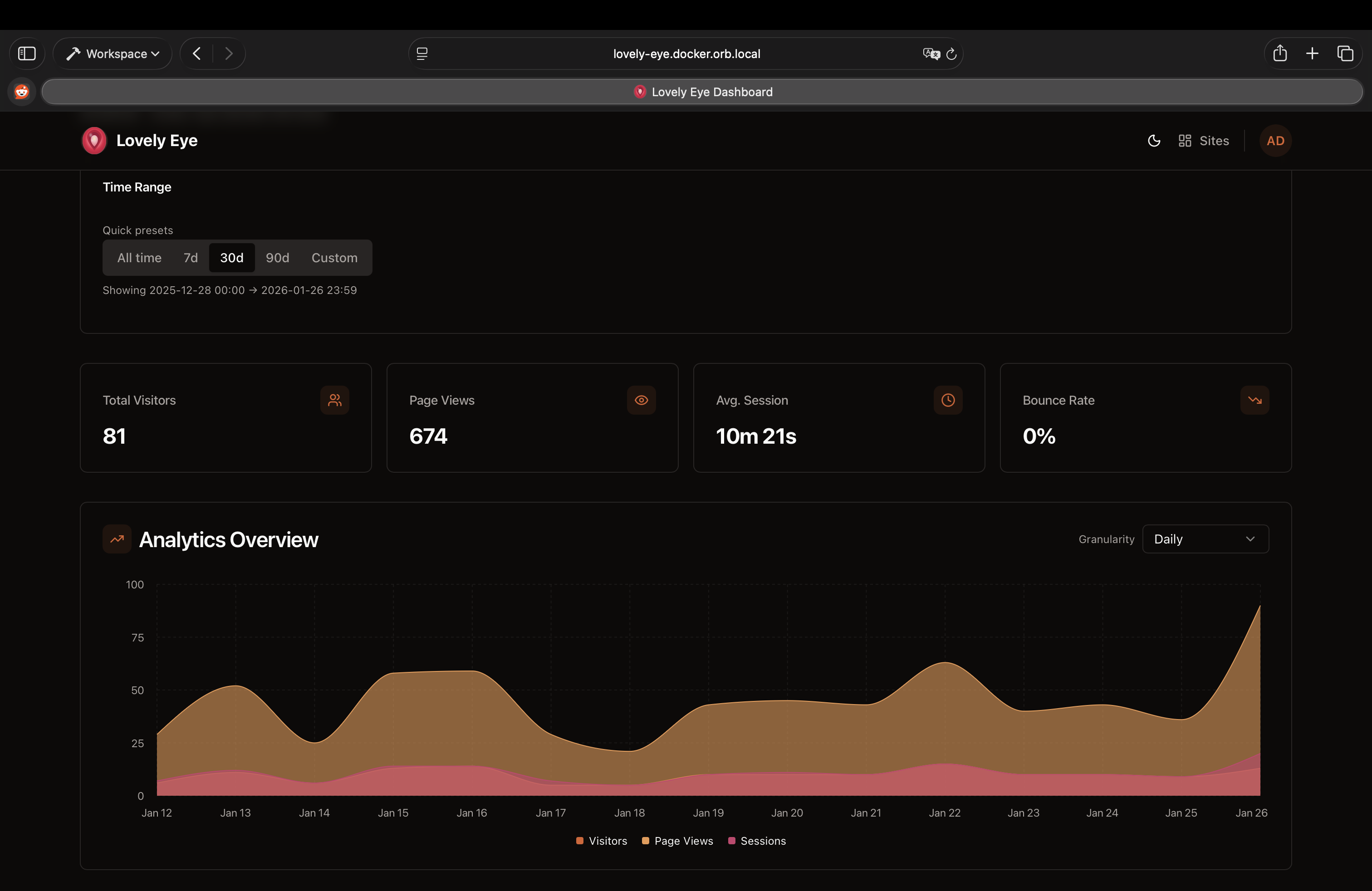The image size is (1372, 891).
Task: Click the browser address bar
Action: tap(686, 54)
